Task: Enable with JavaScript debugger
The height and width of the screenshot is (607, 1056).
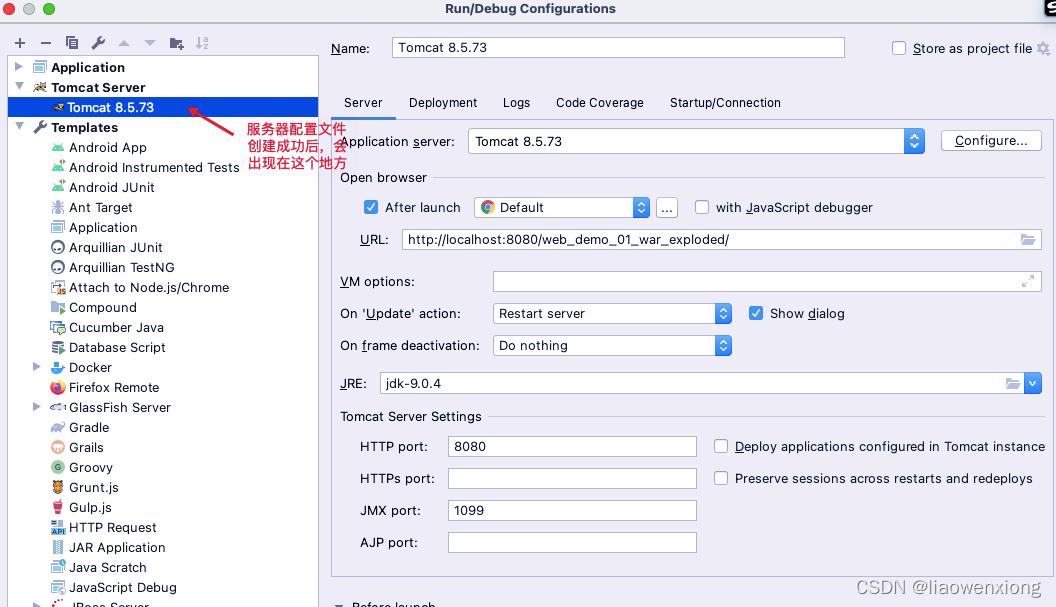Action: (x=702, y=207)
